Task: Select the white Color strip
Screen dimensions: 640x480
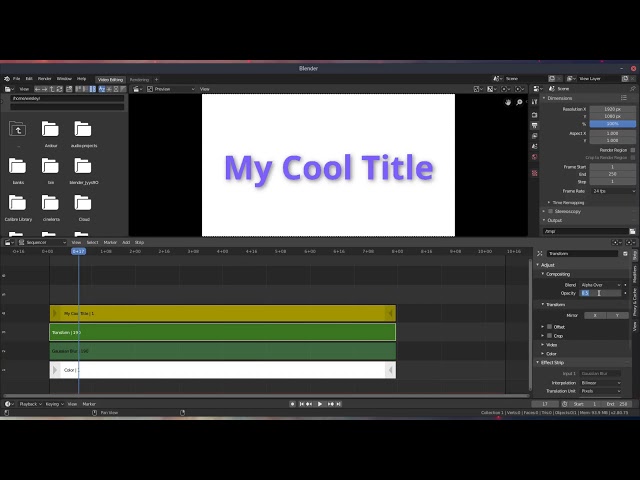Action: 222,370
